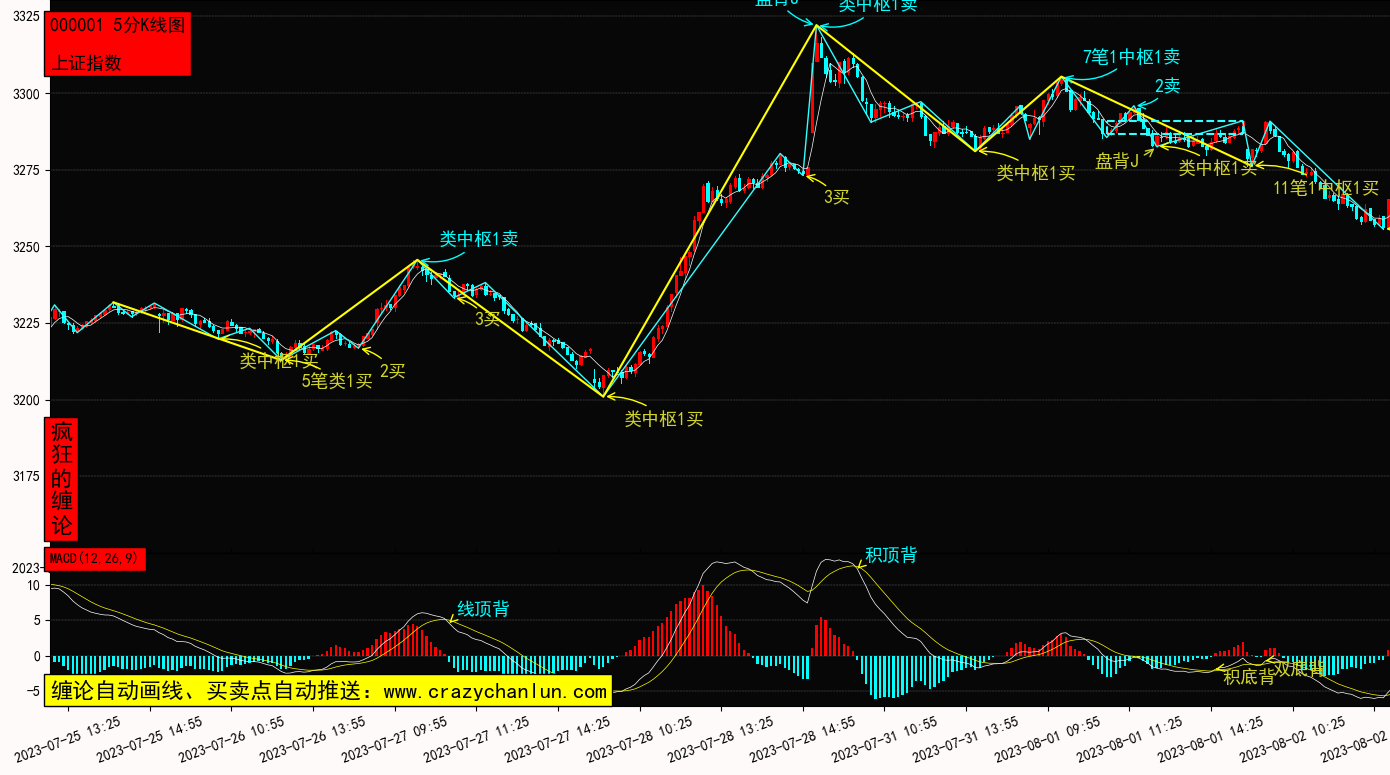Select the 积顶背 MACD divergence label
Image resolution: width=1390 pixels, height=775 pixels.
[x=891, y=555]
